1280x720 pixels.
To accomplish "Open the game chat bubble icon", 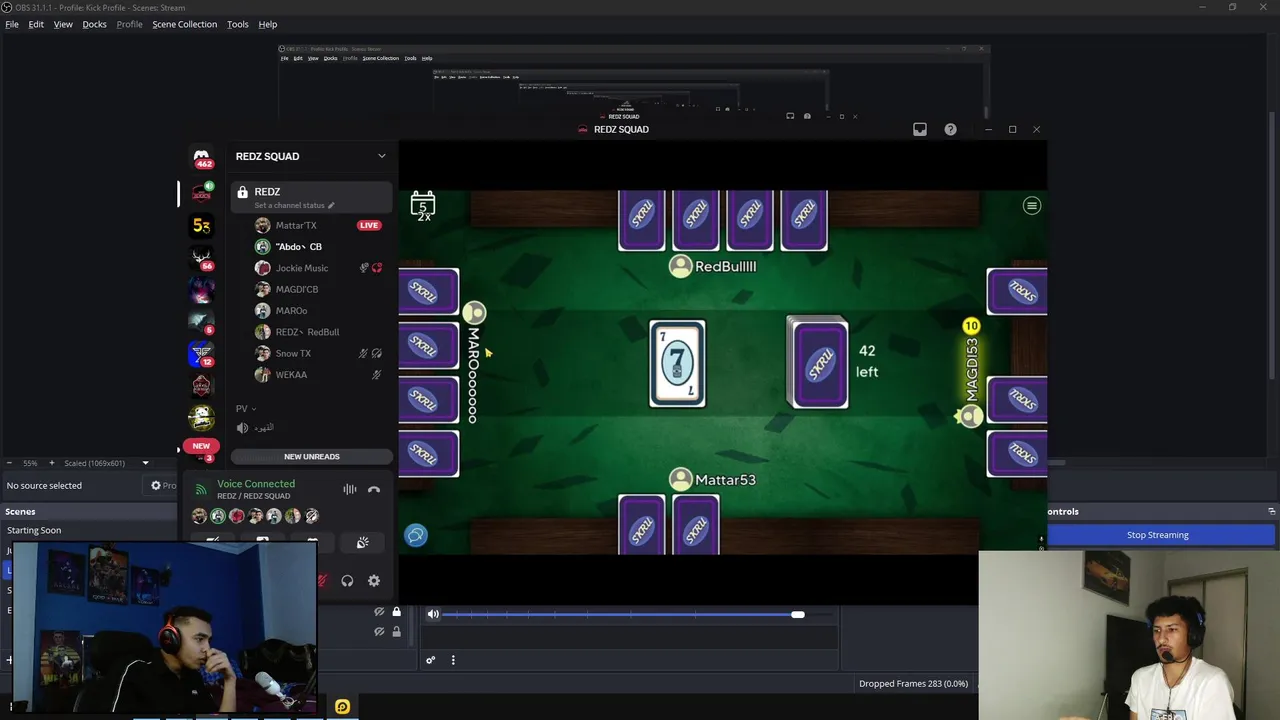I will [x=416, y=535].
